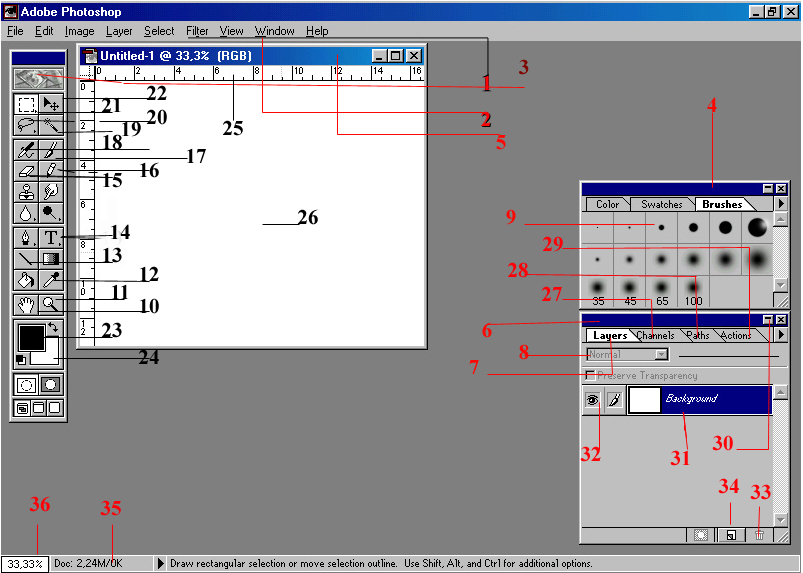This screenshot has width=803, height=573.
Task: Click the Doc: 2,24M/0K status readout
Action: tap(88, 564)
